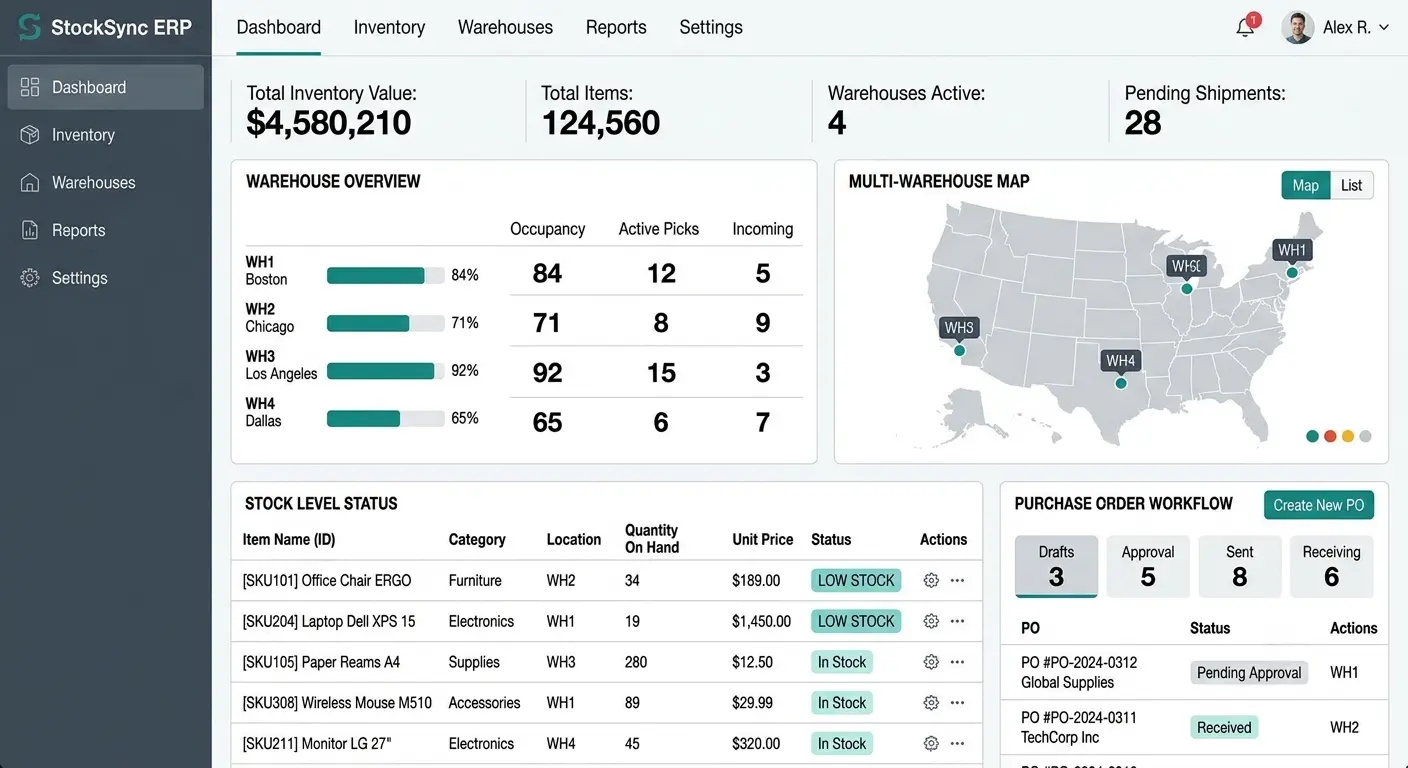1408x768 pixels.
Task: Open more options for Monitor LG 27"
Action: point(957,743)
